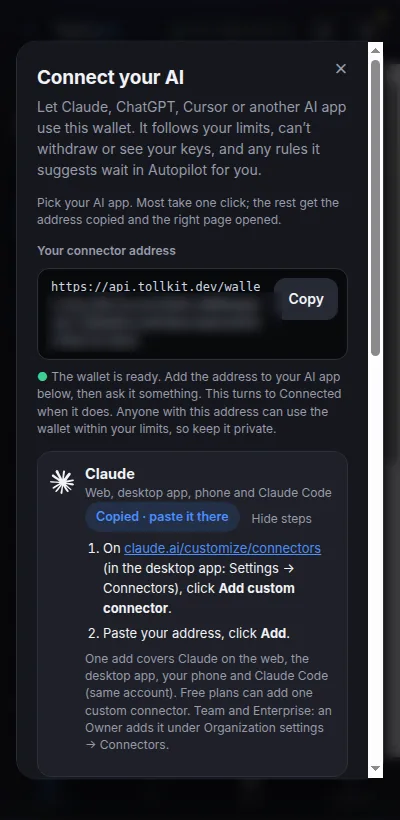Click the scrollbar down arrow
Screen dimensions: 400x820
coord(375,768)
